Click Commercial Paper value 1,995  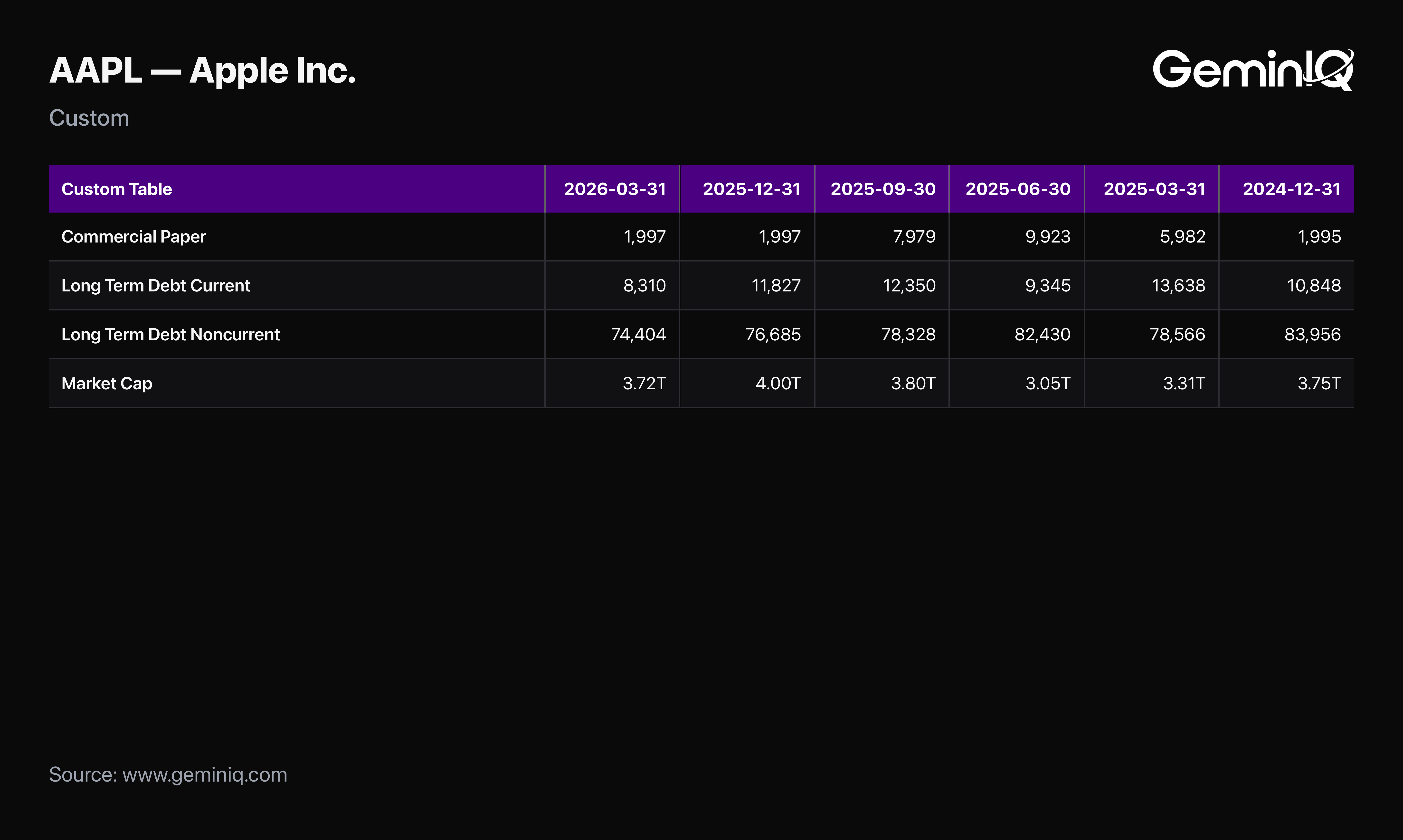point(1319,237)
